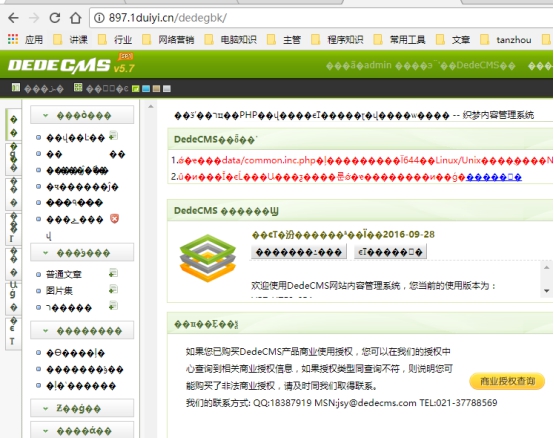Select the bottom vertical sidebar tab ending with T

(x=13, y=333)
